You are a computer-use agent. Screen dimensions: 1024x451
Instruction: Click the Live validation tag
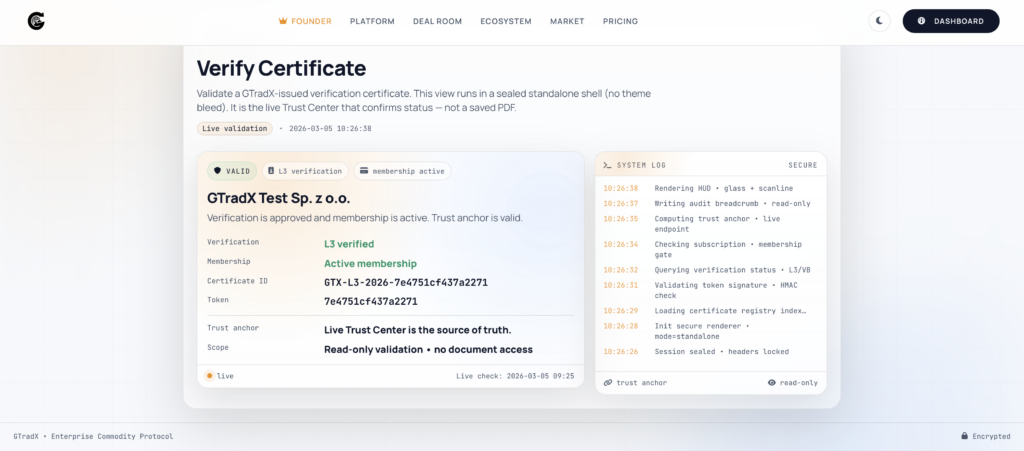[234, 129]
